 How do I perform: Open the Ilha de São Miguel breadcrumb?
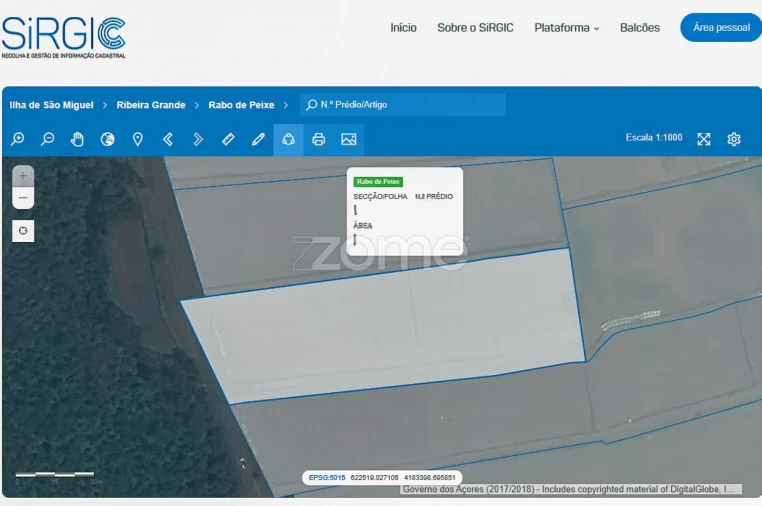click(x=52, y=105)
